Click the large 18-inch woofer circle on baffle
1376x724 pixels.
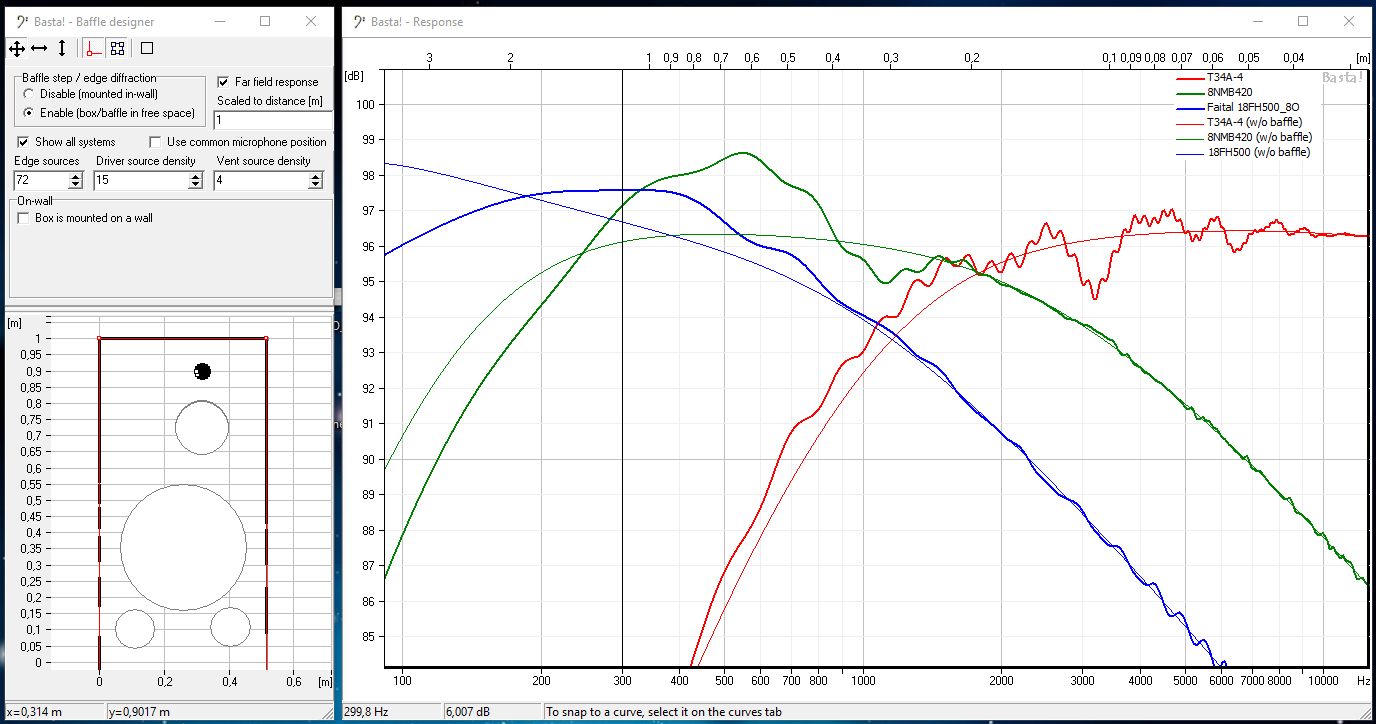(x=183, y=547)
